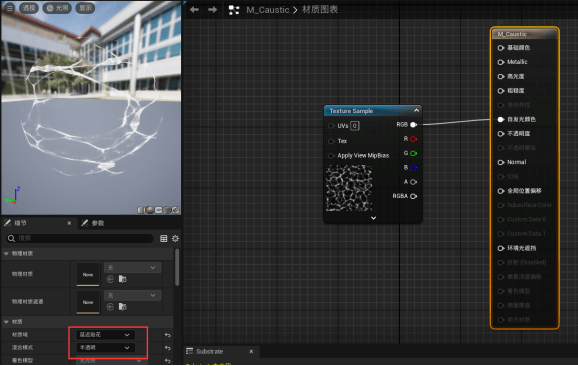This screenshot has height=366, width=578.
Task: Browse to 物理材质 asset in content browser
Action: (123, 279)
